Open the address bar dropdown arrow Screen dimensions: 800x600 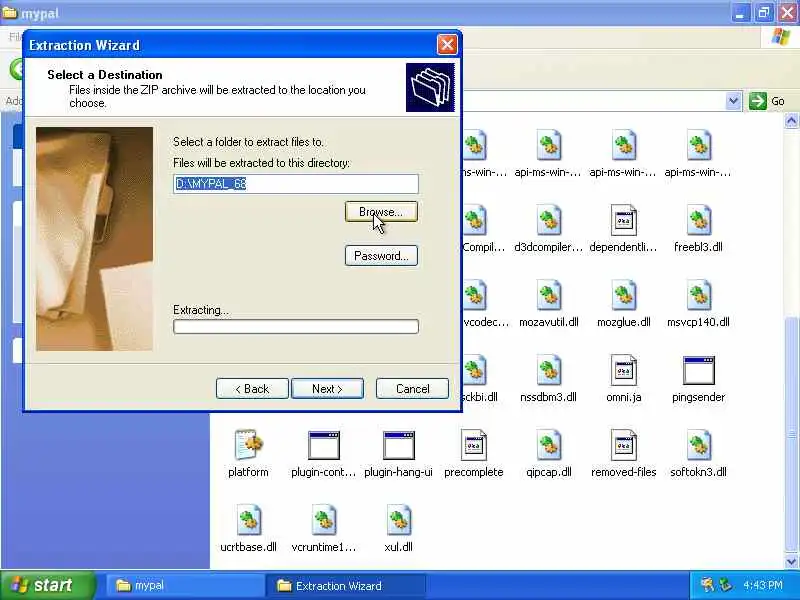(733, 101)
